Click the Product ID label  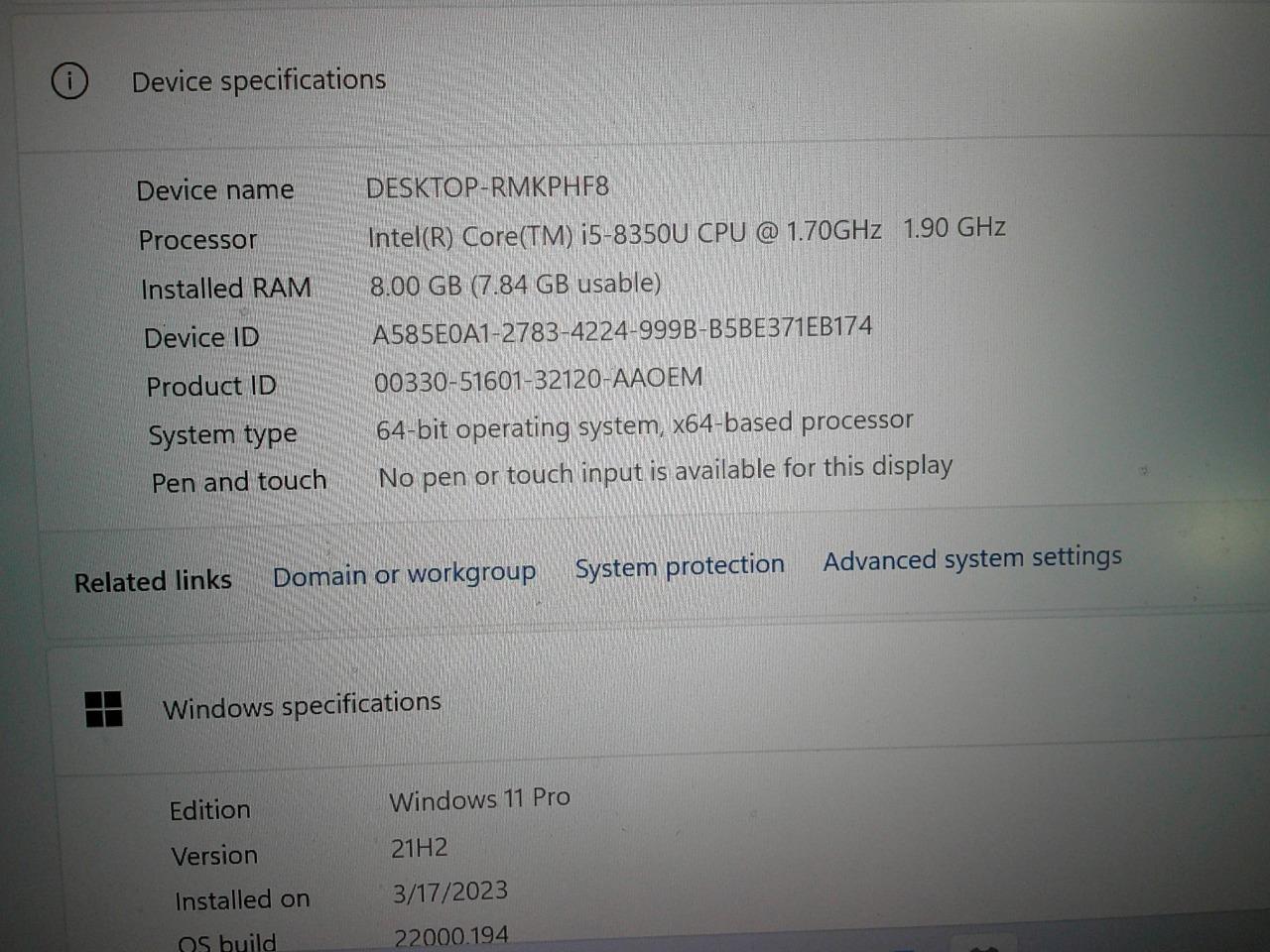click(x=211, y=386)
